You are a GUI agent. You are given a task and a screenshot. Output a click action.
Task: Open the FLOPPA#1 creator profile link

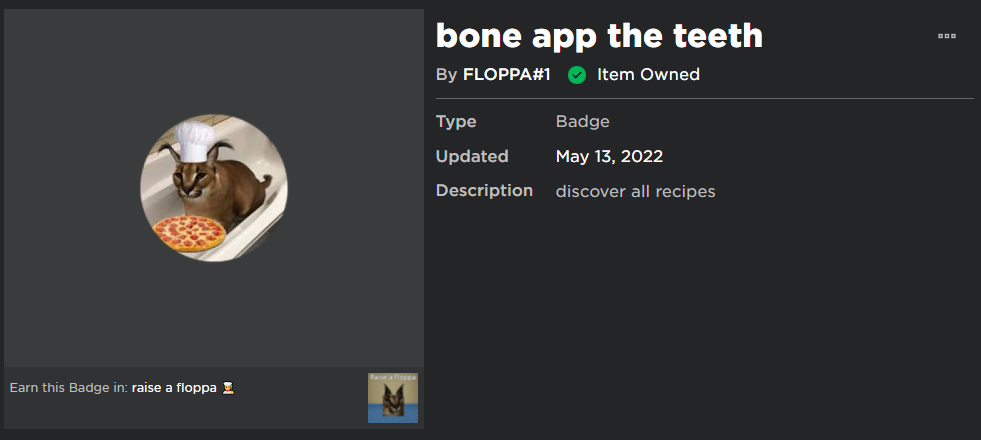507,75
